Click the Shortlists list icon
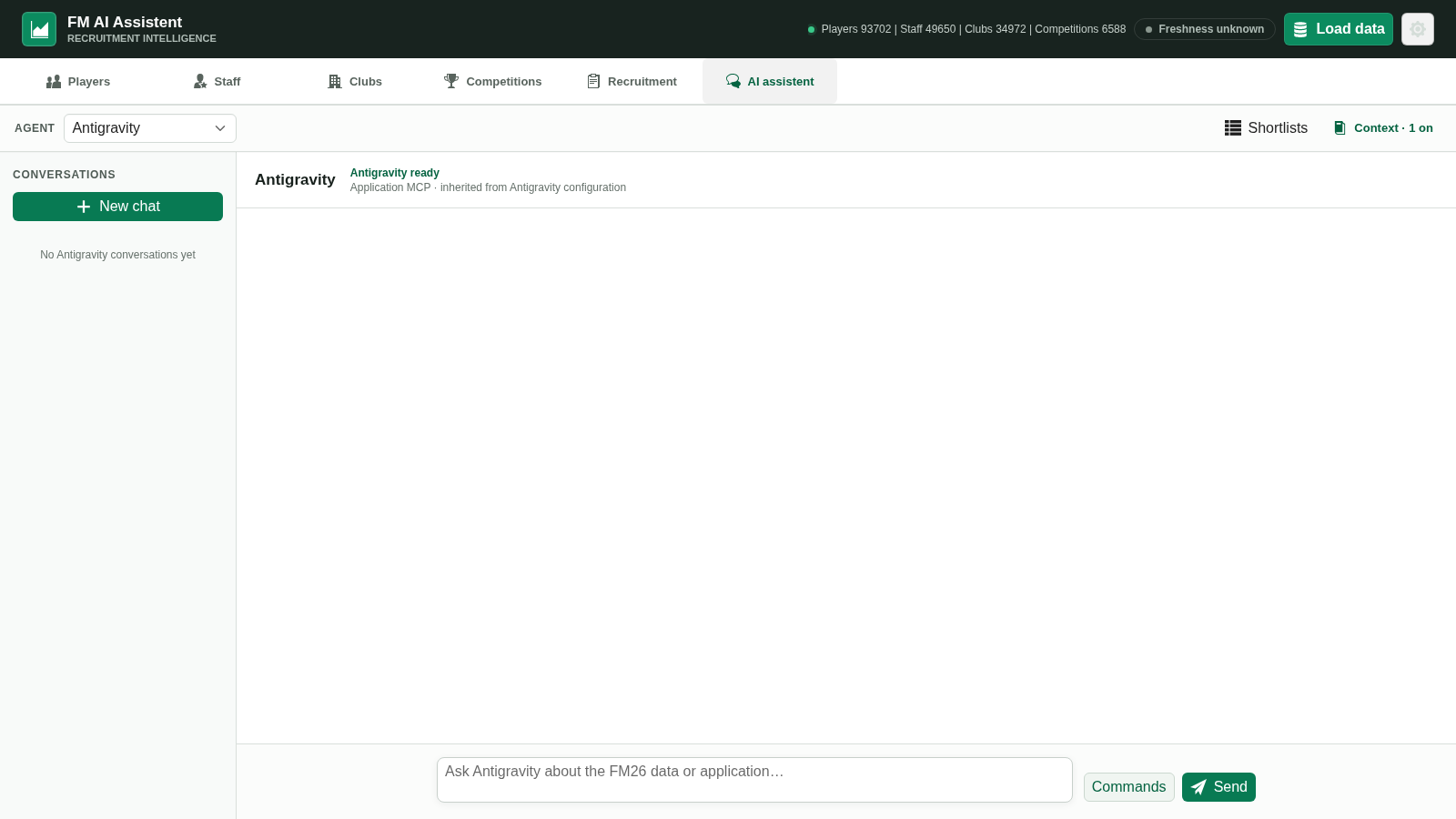The width and height of the screenshot is (1456, 819). pos(1233,128)
